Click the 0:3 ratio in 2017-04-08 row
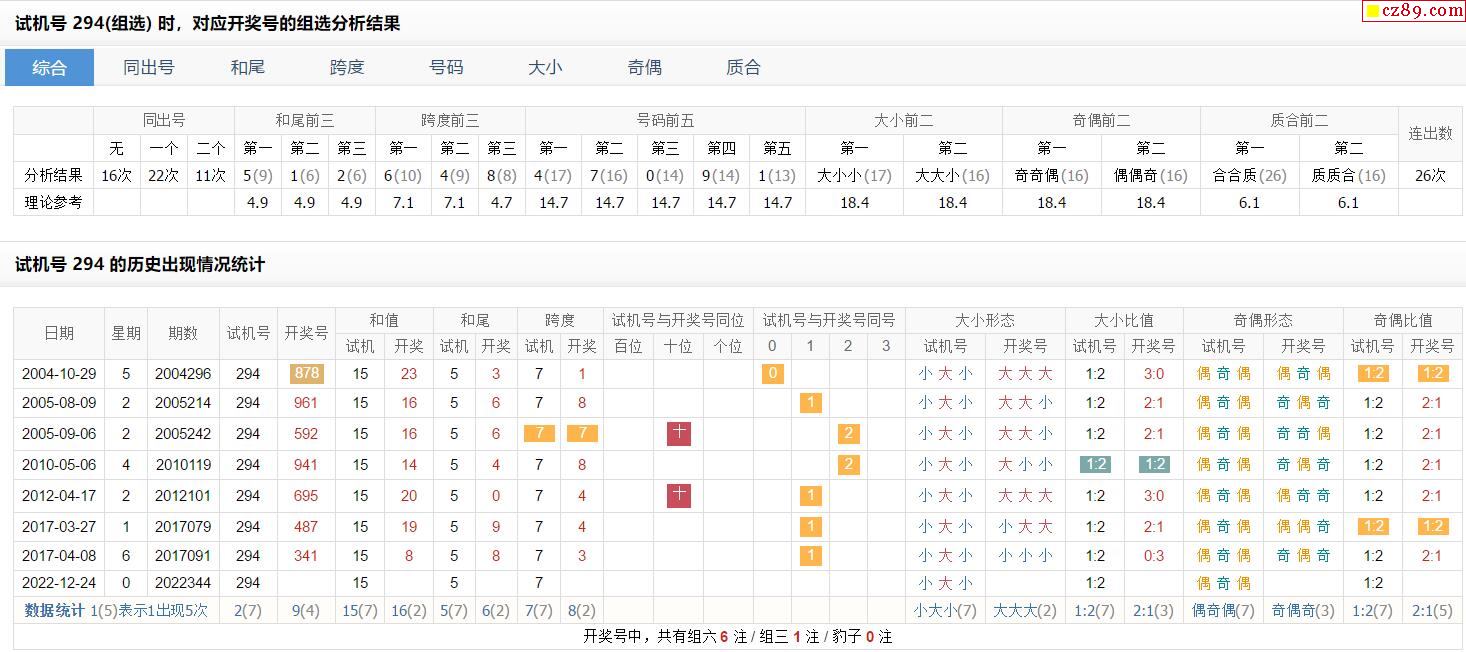This screenshot has height=652, width=1466. click(x=1153, y=555)
